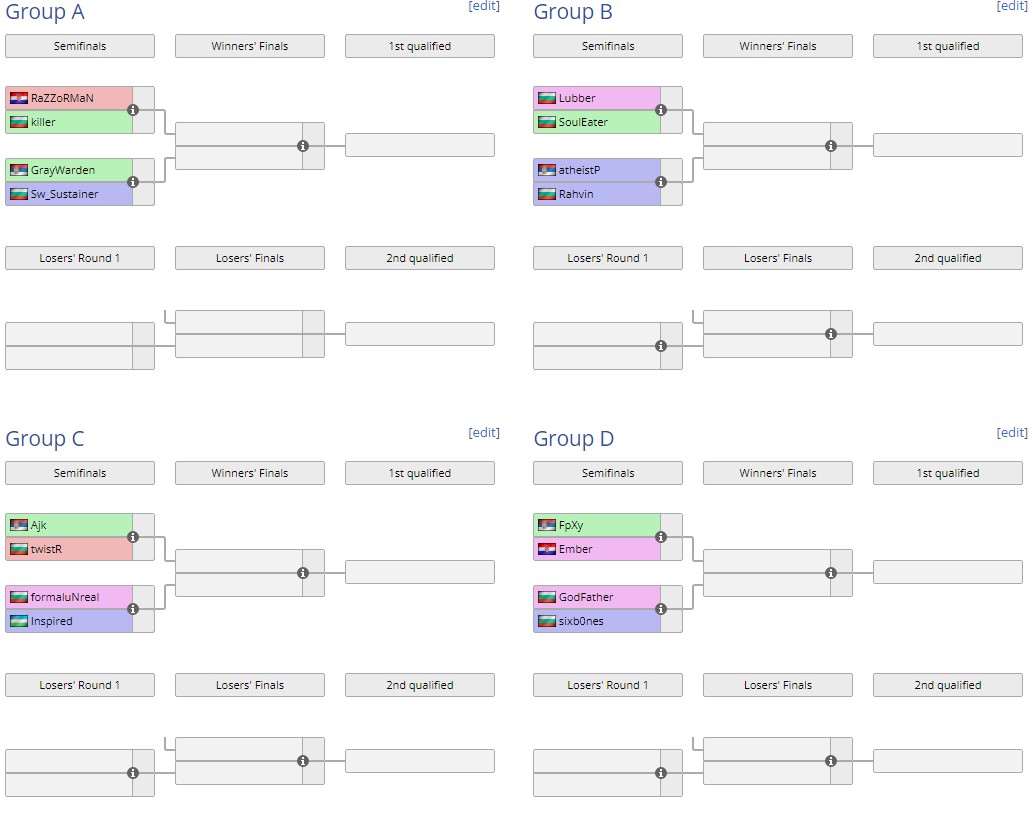This screenshot has height=817, width=1033.
Task: Click info icon for formaluNreal vs Inspired match
Action: [133, 609]
